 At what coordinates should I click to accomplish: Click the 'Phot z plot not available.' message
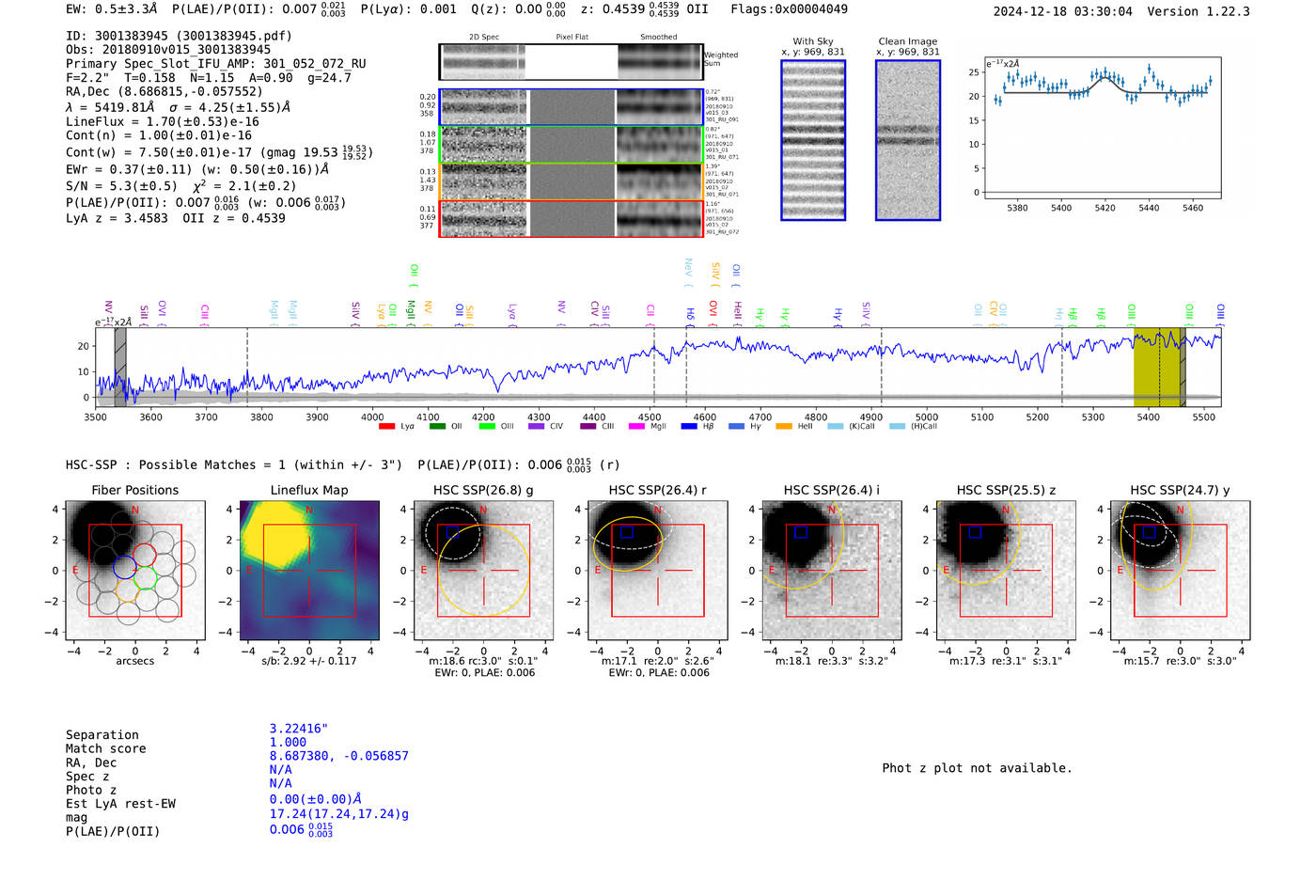[977, 768]
